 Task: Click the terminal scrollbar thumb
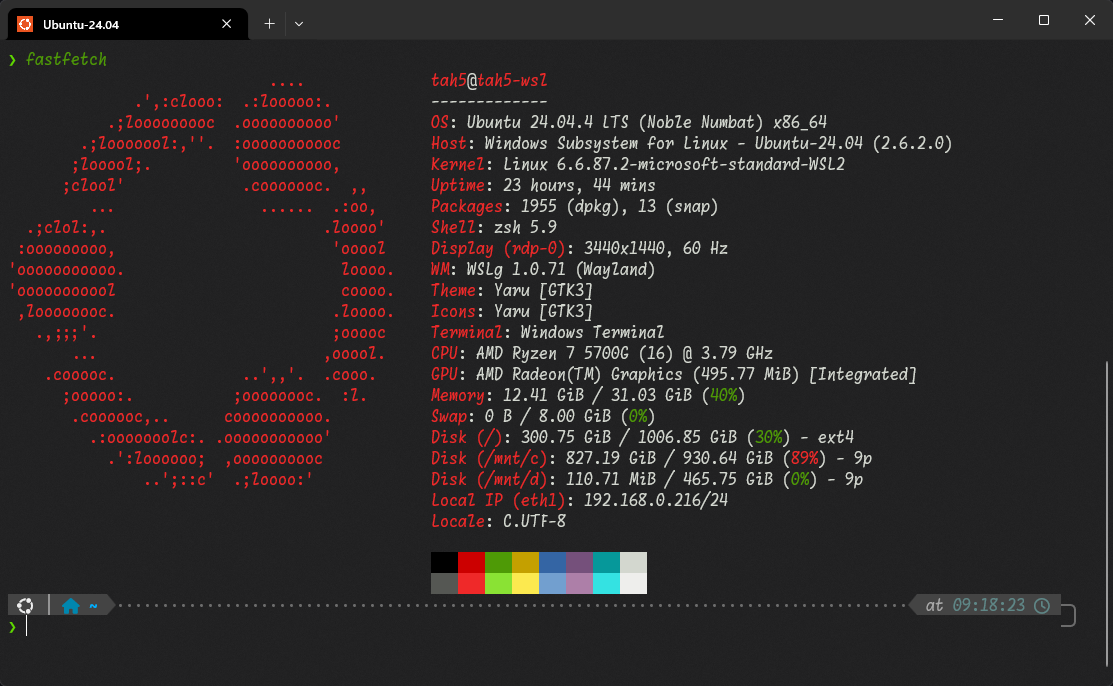tap(1107, 513)
